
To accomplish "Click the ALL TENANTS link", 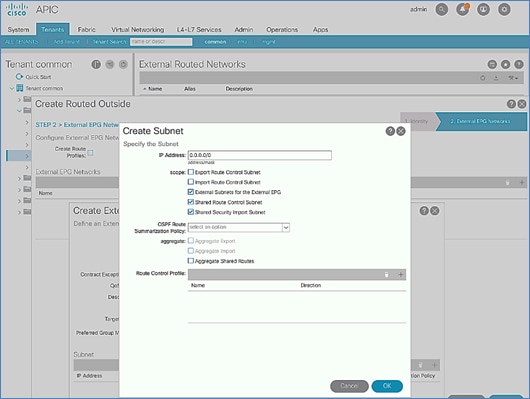I will [22, 42].
